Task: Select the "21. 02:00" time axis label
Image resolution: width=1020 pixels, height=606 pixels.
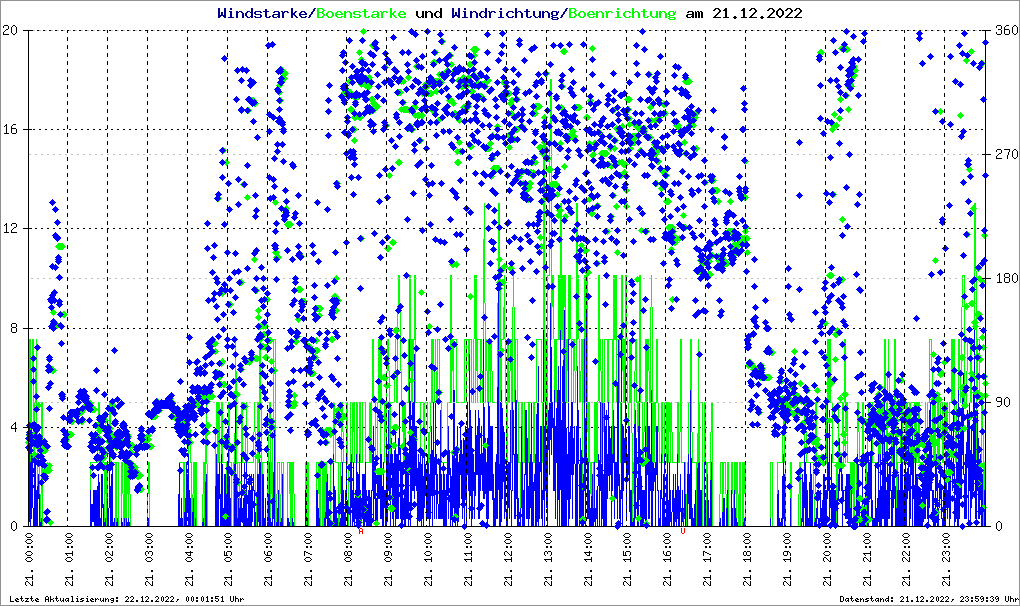Action: tap(109, 559)
